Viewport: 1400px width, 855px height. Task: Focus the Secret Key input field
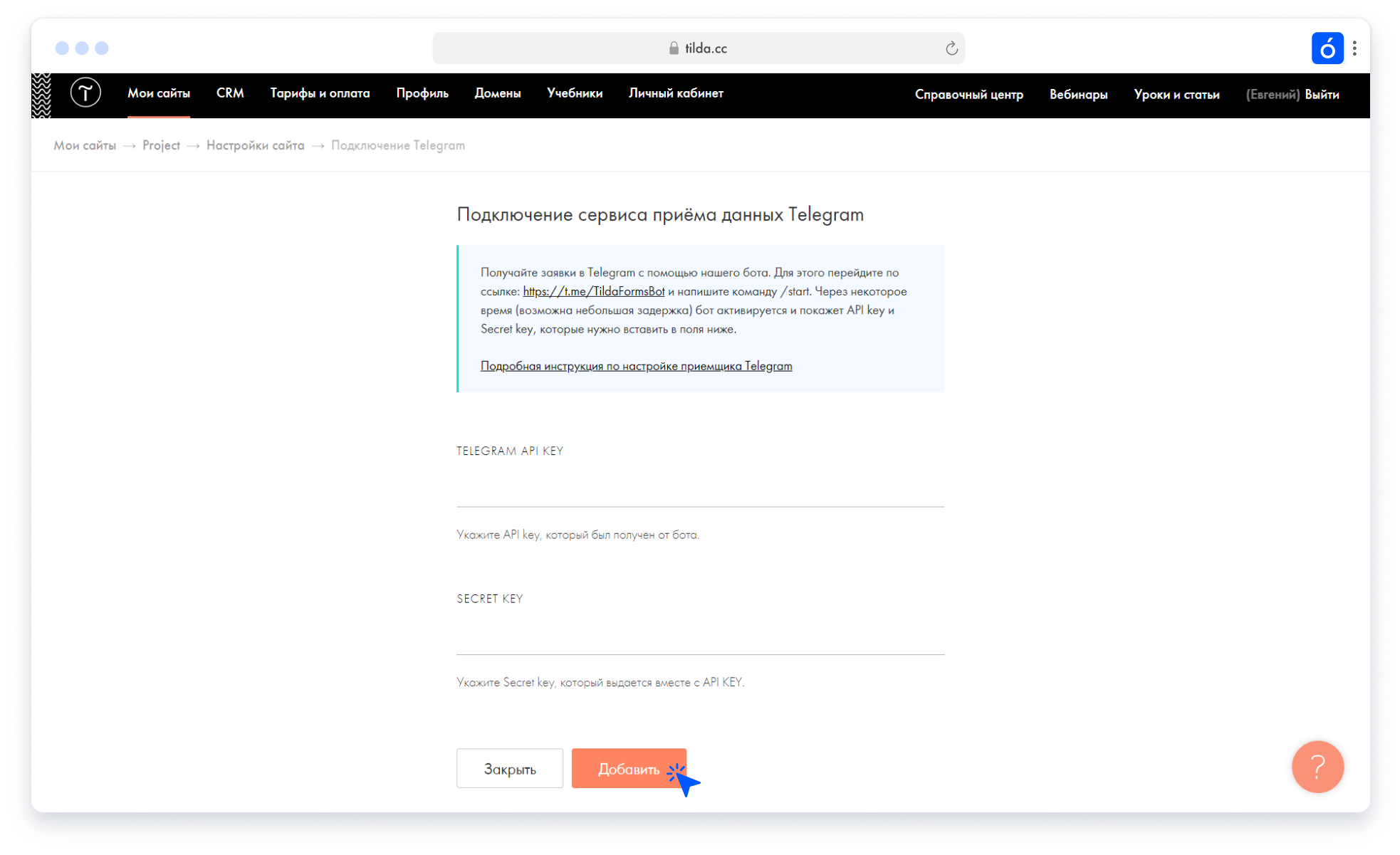pos(700,637)
